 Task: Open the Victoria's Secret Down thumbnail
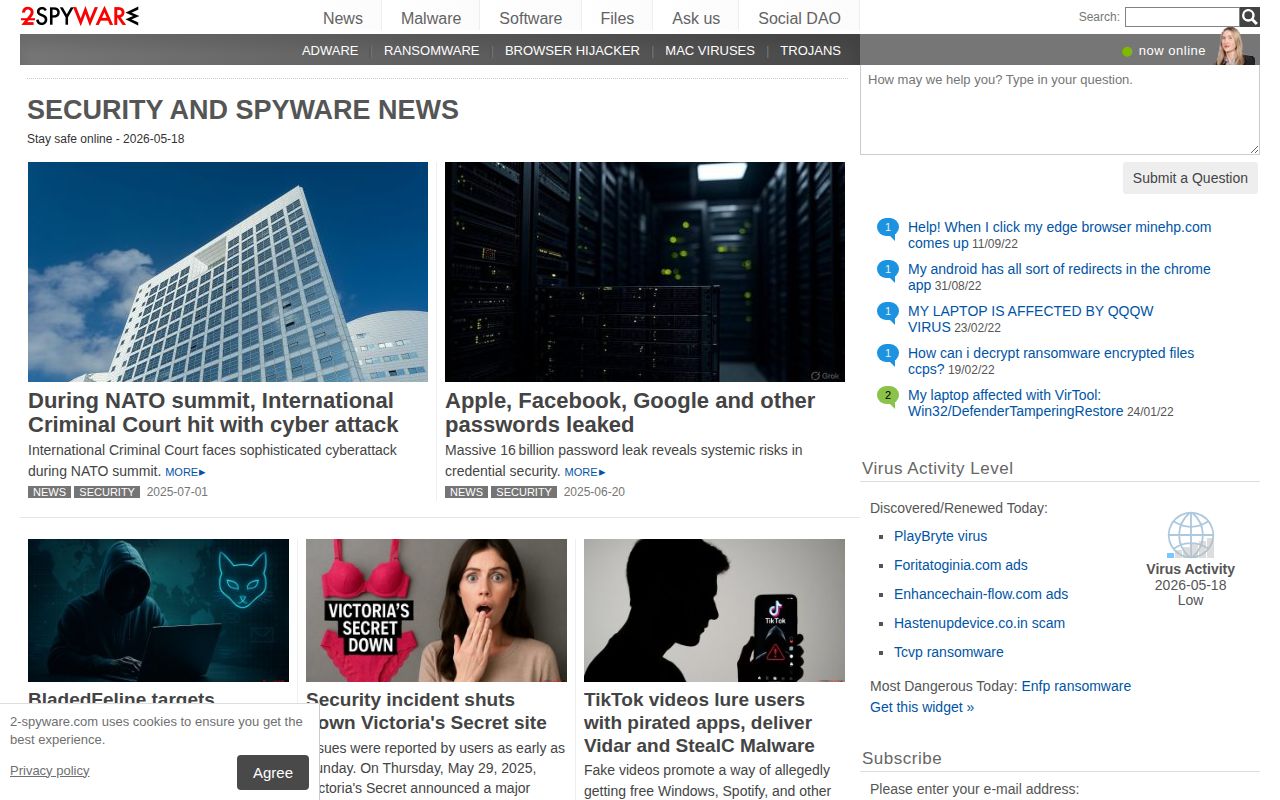coord(436,610)
